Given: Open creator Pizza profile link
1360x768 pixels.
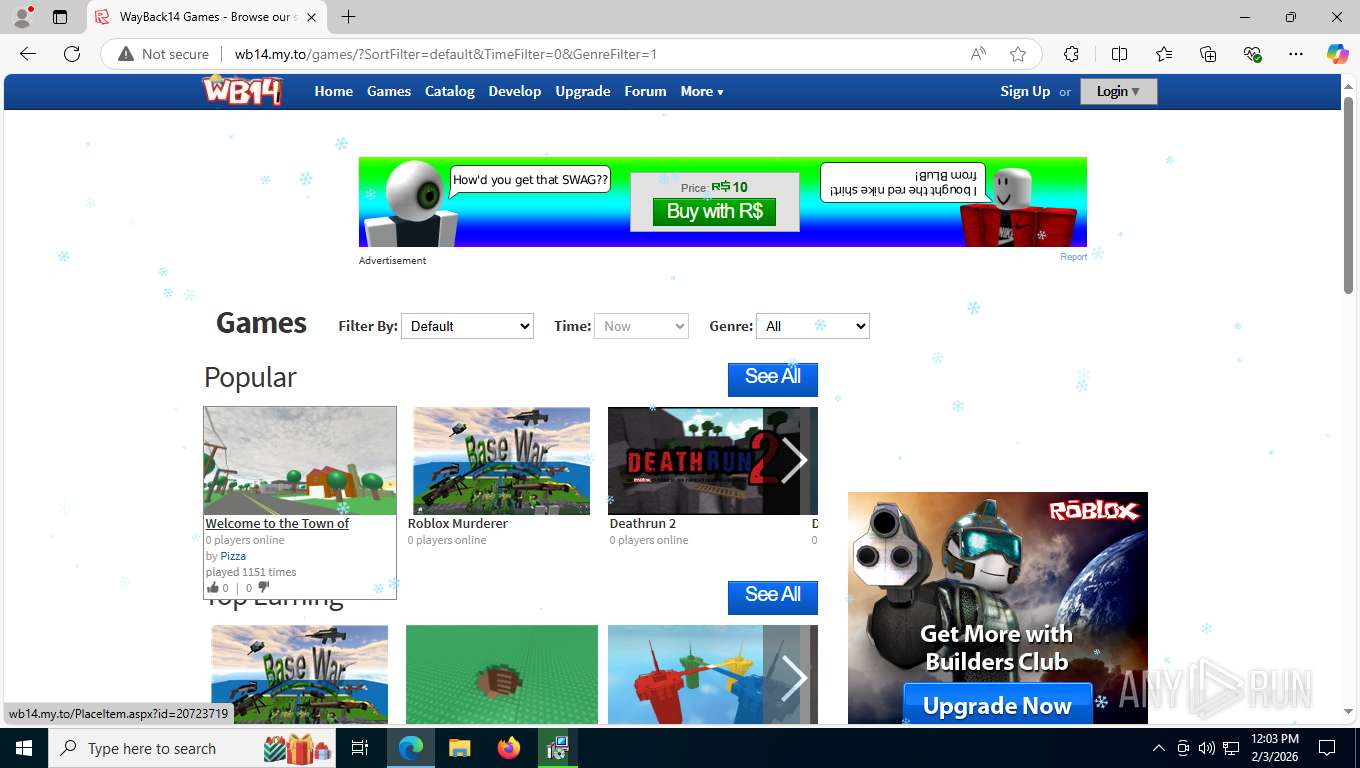Looking at the screenshot, I should click(233, 556).
